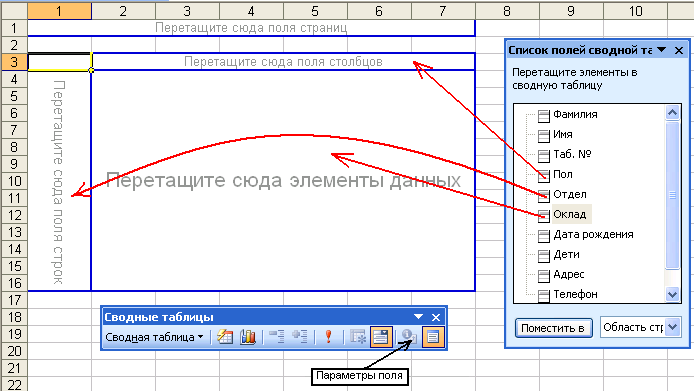Click the column fields drop area
Screen dimensions: 694x391
[x=283, y=62]
